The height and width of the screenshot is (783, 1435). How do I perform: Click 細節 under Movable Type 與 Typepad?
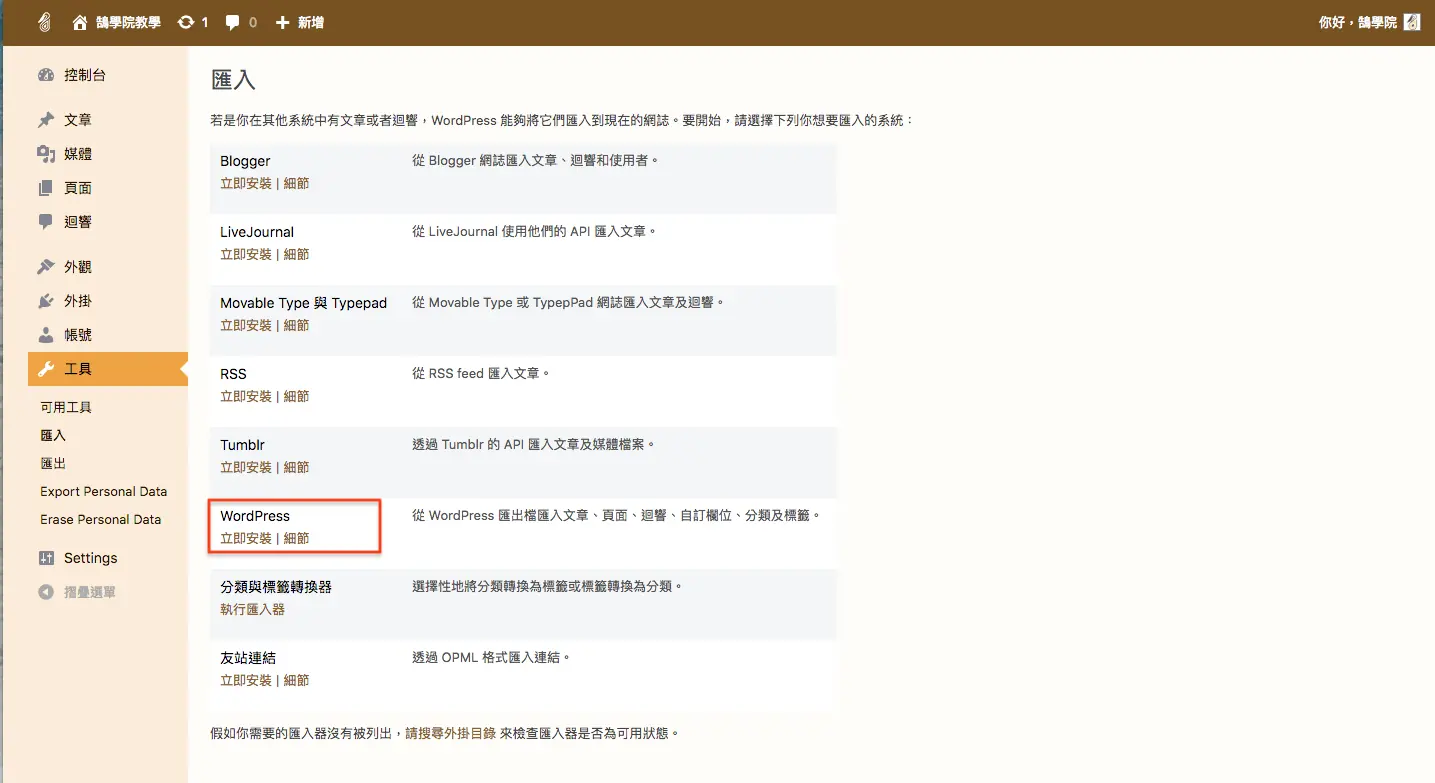coord(297,326)
